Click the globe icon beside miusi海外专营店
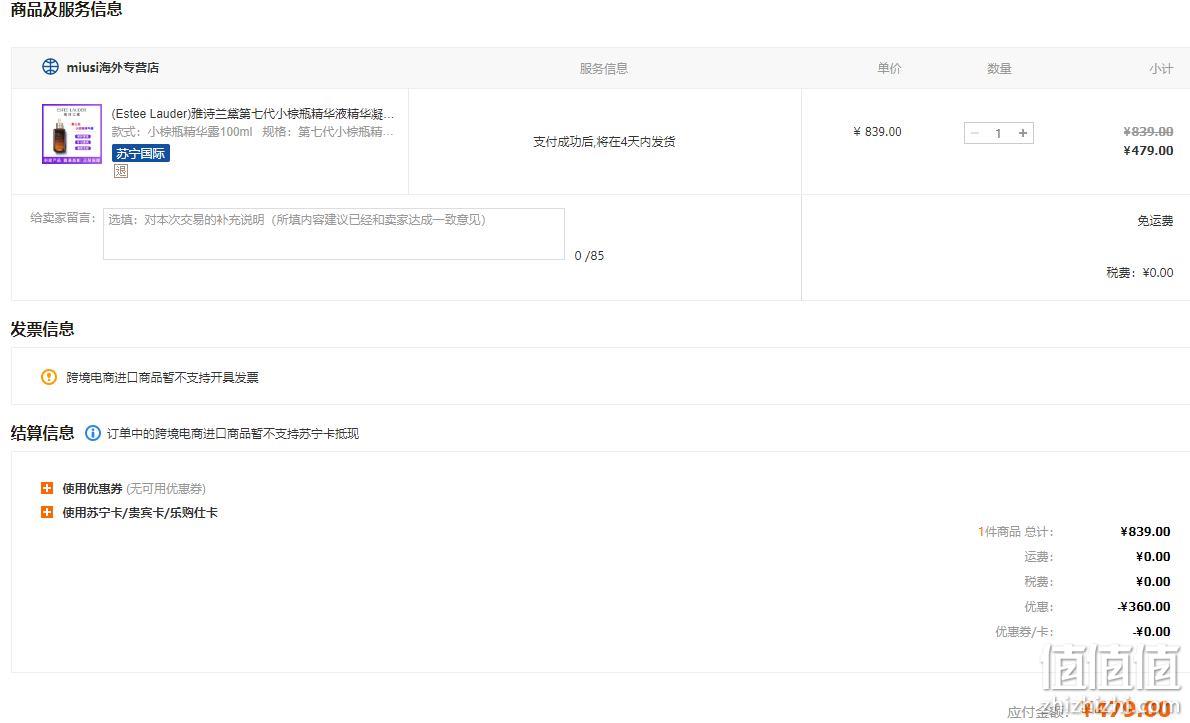The height and width of the screenshot is (723, 1190). pyautogui.click(x=50, y=67)
